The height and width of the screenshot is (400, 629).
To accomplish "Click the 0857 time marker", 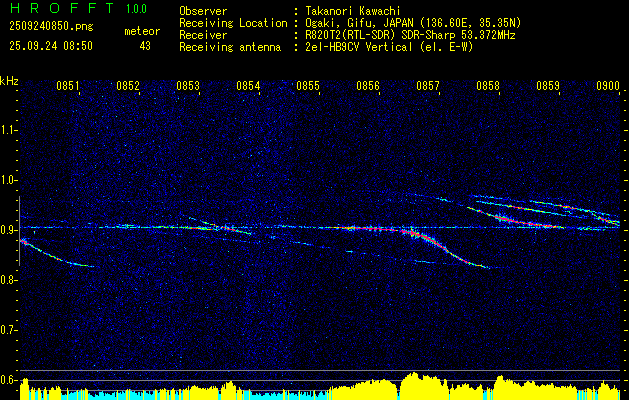I will tap(428, 86).
